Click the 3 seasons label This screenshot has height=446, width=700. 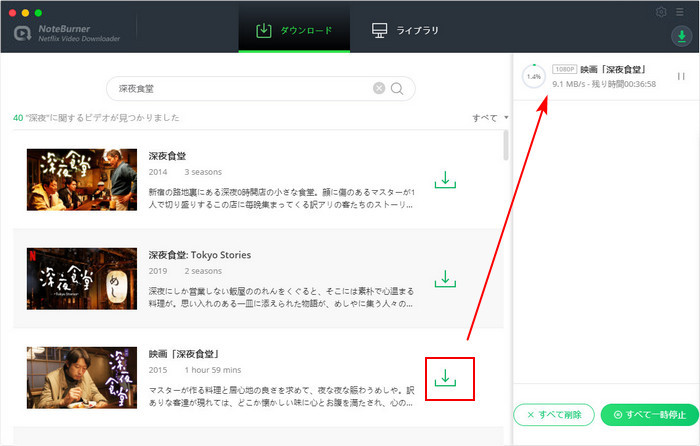(203, 172)
